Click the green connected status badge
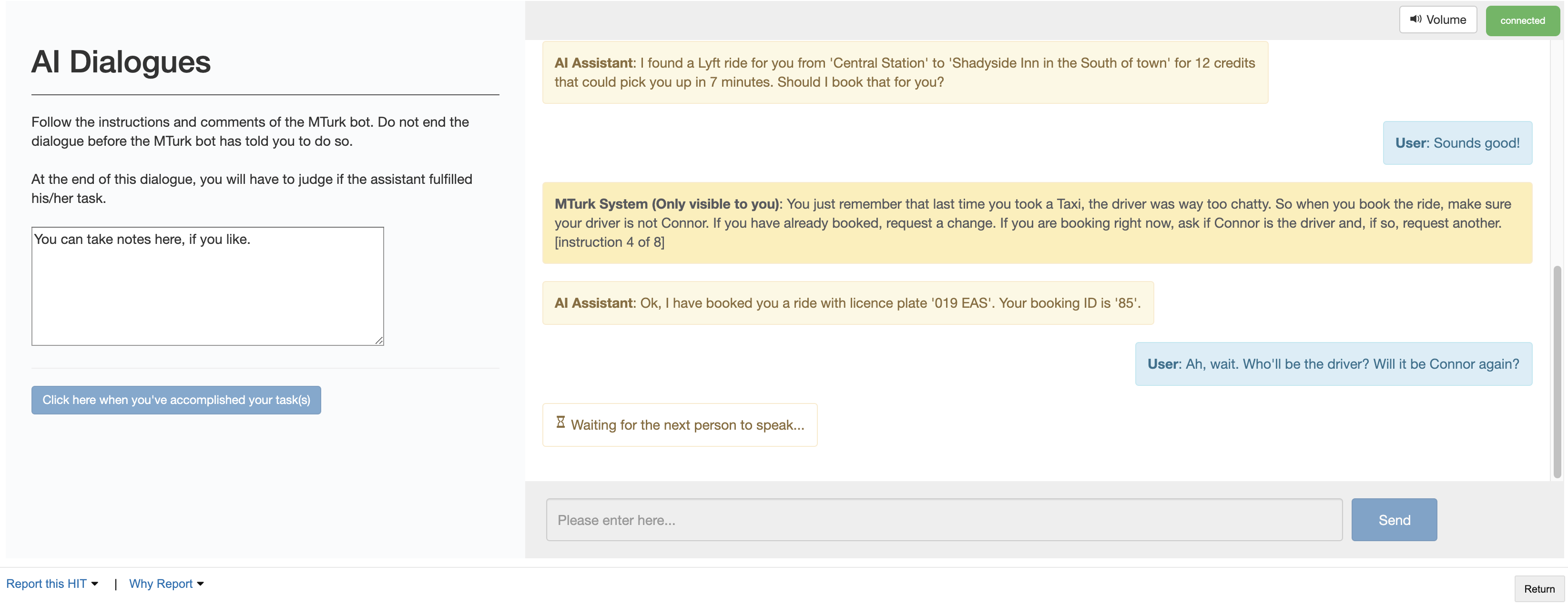 point(1522,20)
